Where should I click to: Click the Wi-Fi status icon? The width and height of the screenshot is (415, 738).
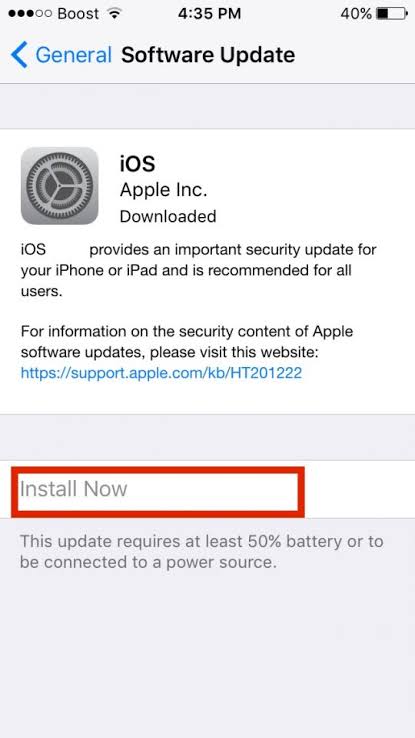pos(114,14)
